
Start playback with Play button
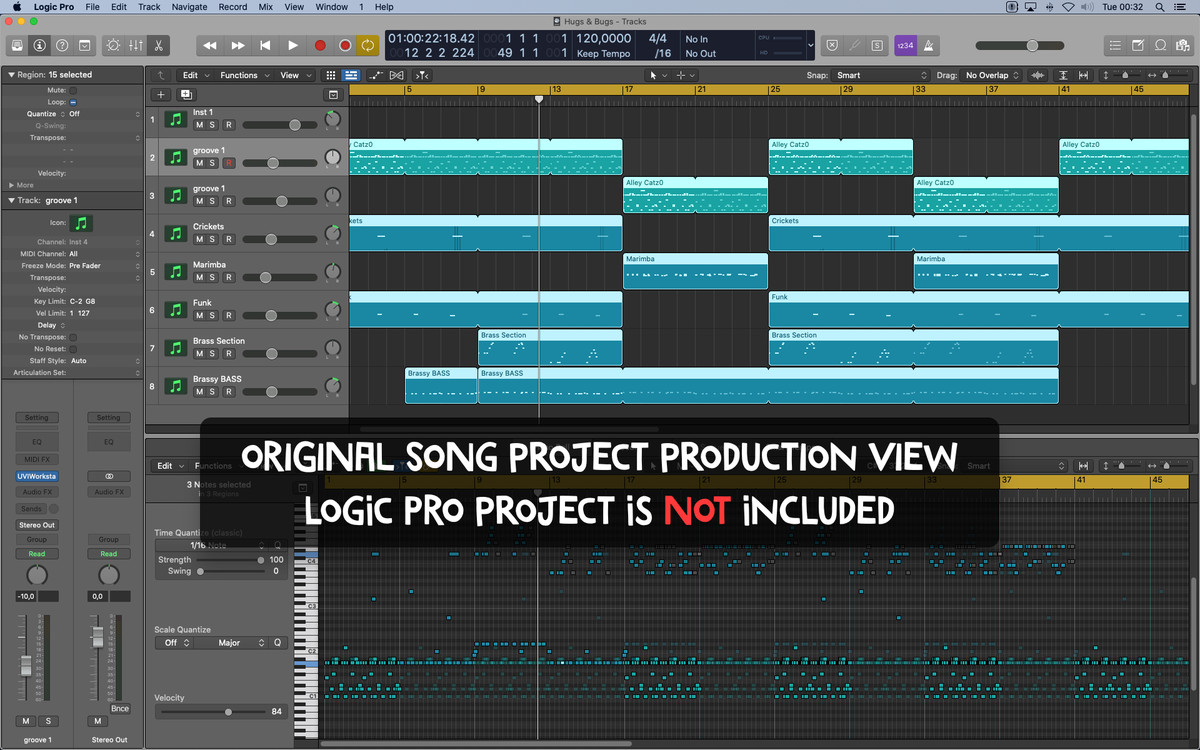(x=293, y=45)
